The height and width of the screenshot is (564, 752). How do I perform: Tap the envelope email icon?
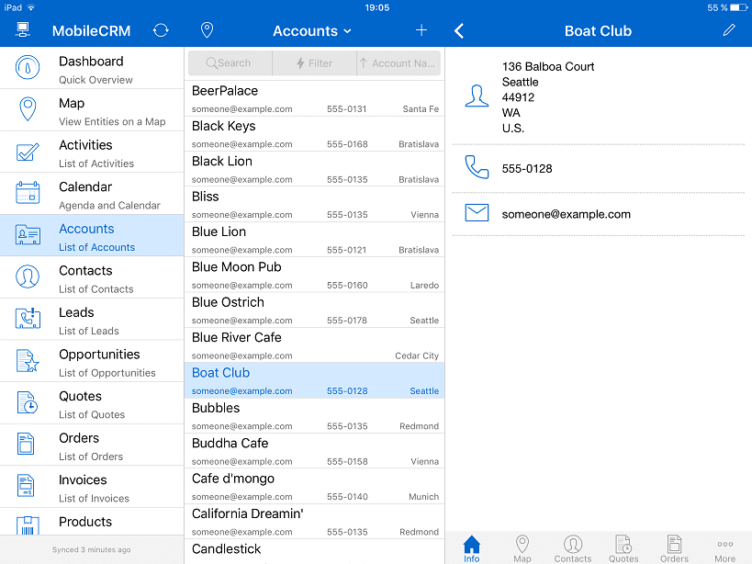pyautogui.click(x=477, y=214)
